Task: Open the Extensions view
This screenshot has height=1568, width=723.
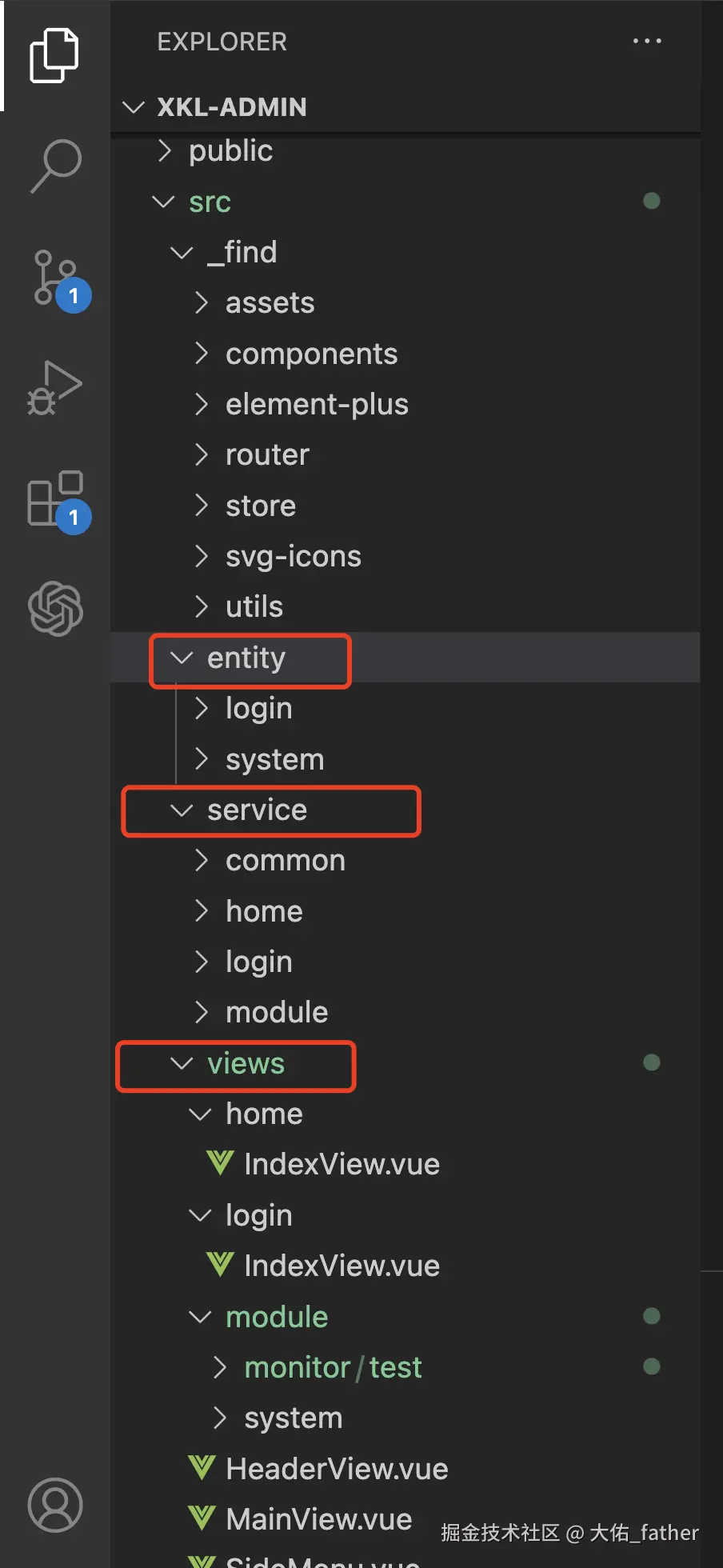Action: pyautogui.click(x=55, y=498)
